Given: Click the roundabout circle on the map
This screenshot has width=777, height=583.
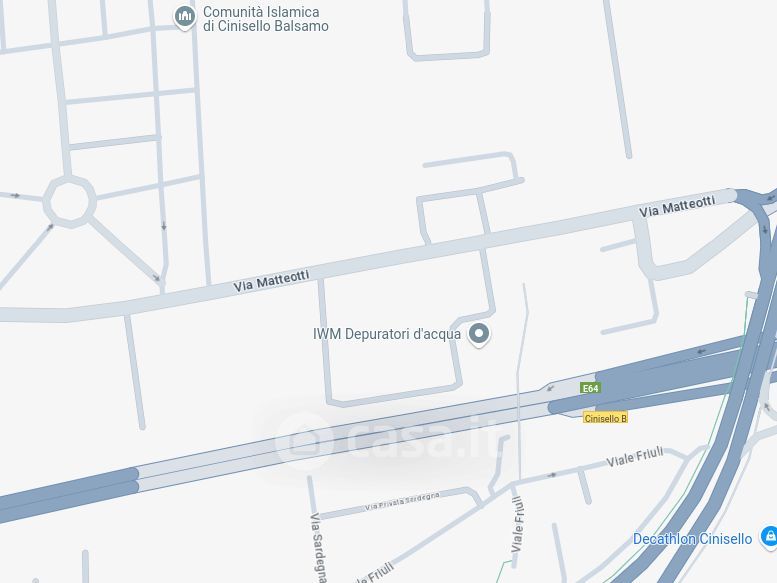Looking at the screenshot, I should click(x=69, y=201).
